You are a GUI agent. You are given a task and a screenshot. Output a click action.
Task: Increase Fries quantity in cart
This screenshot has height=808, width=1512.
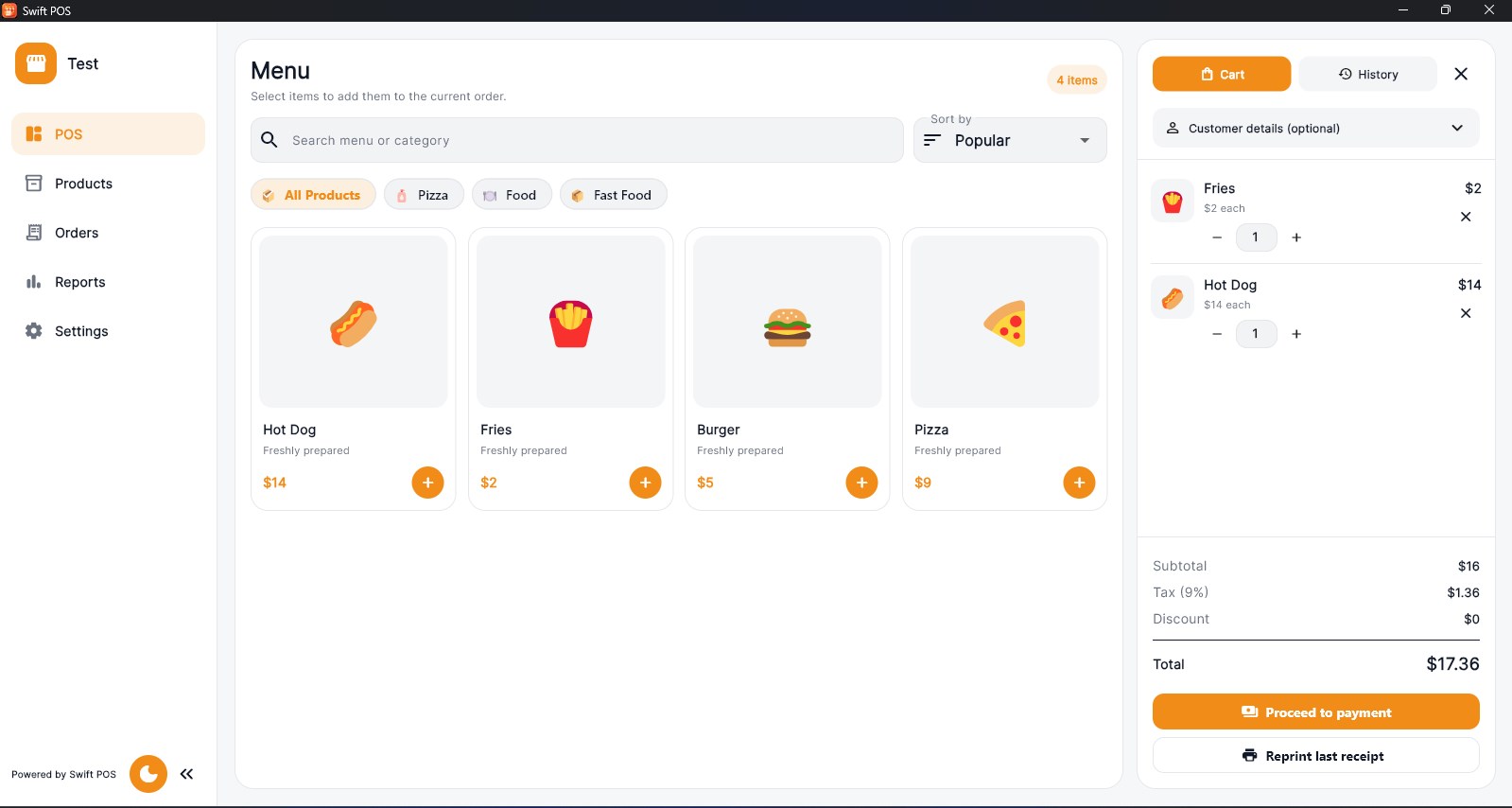1296,237
